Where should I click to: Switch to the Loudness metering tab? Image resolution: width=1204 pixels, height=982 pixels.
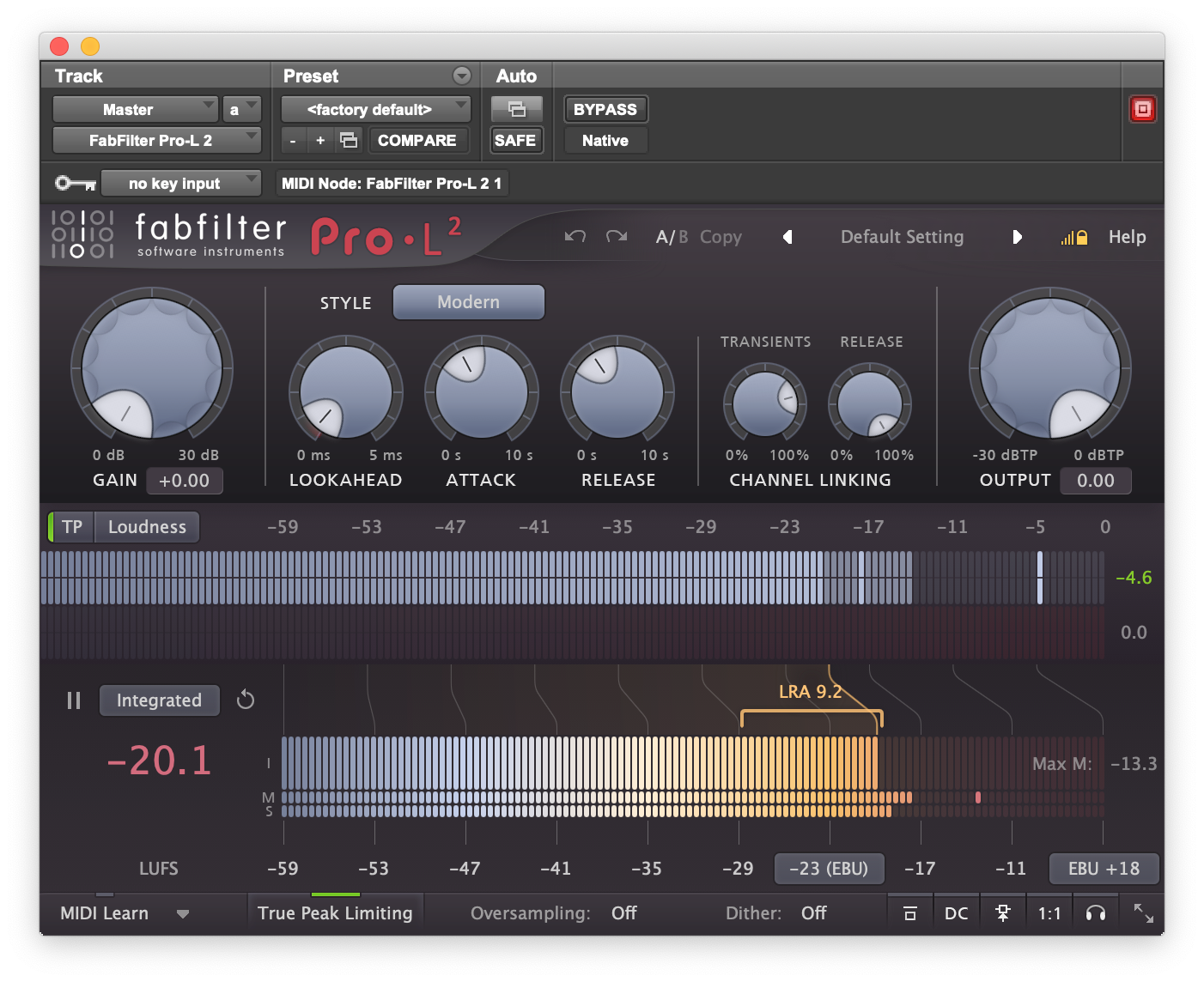tap(147, 527)
